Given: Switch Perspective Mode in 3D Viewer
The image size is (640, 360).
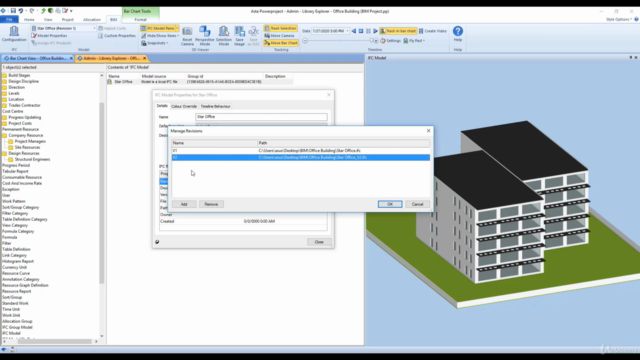Looking at the screenshot, I should pos(205,36).
